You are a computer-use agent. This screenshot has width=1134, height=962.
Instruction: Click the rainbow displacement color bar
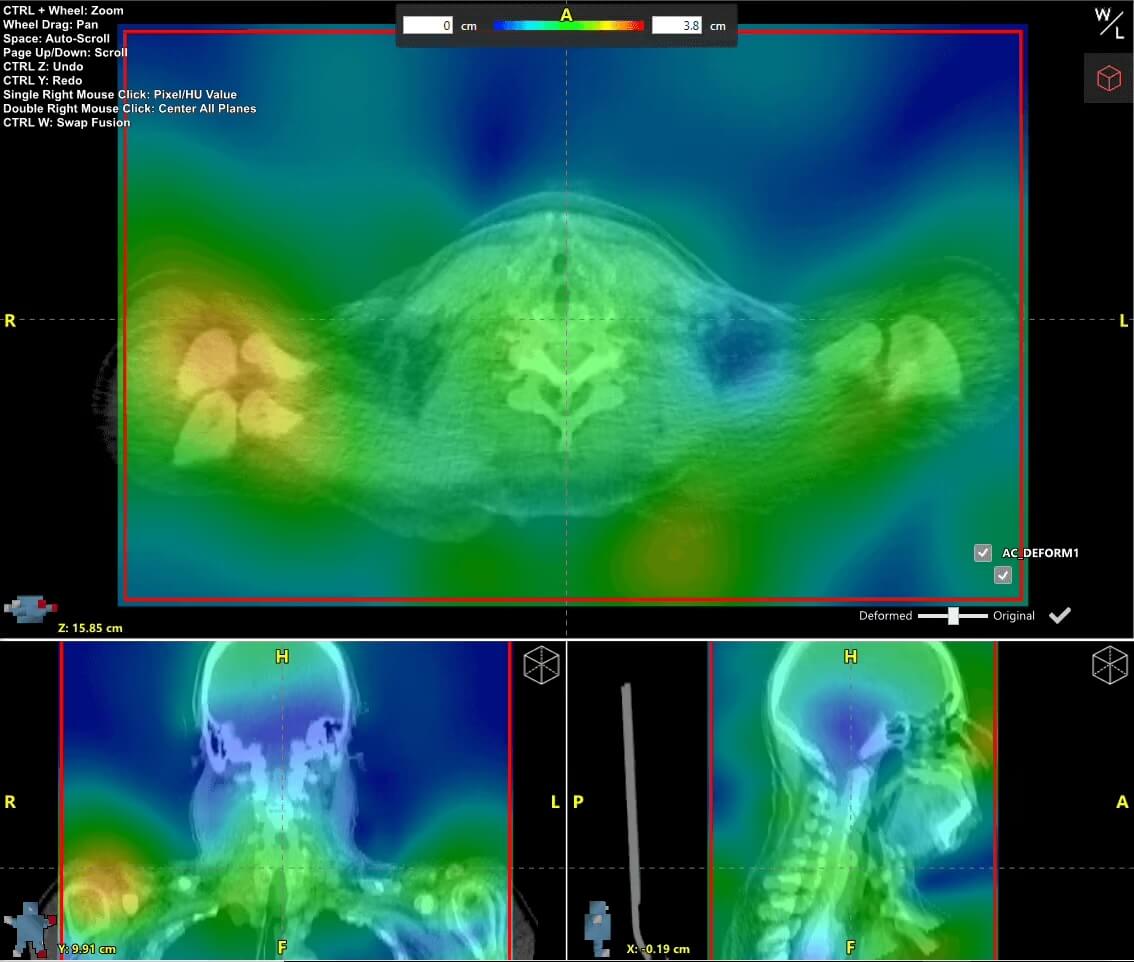[x=568, y=26]
